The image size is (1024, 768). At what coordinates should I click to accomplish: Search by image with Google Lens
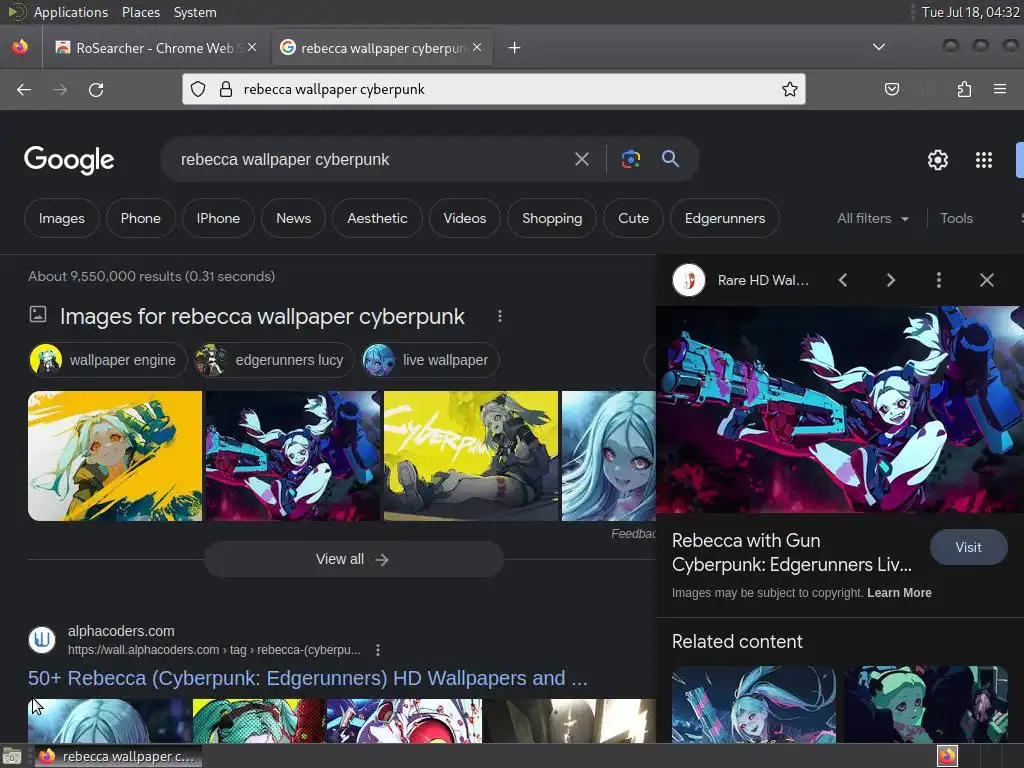click(x=631, y=159)
